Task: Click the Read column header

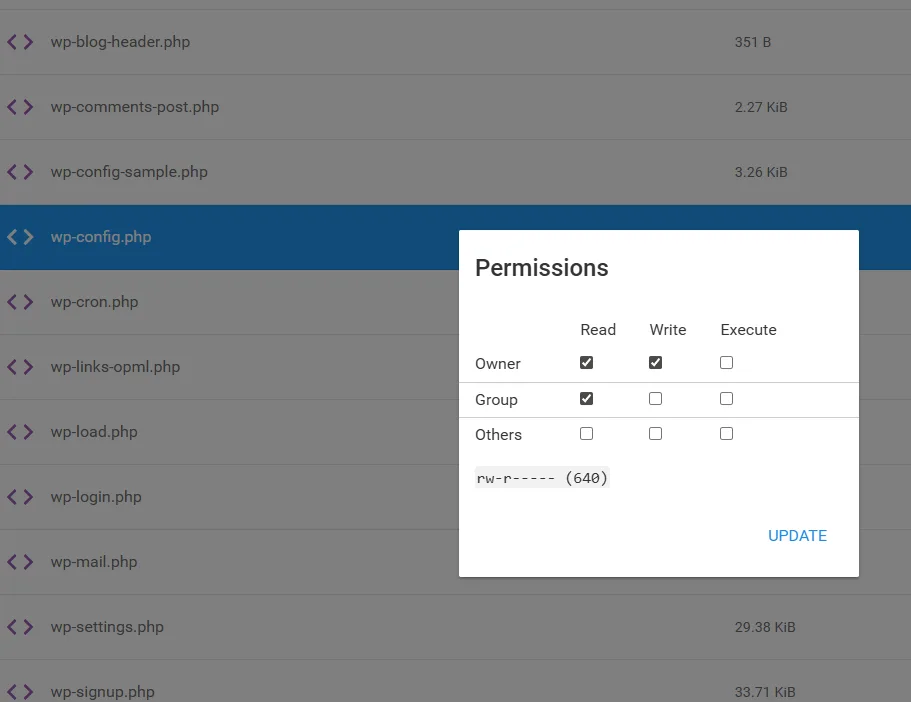Action: (598, 330)
